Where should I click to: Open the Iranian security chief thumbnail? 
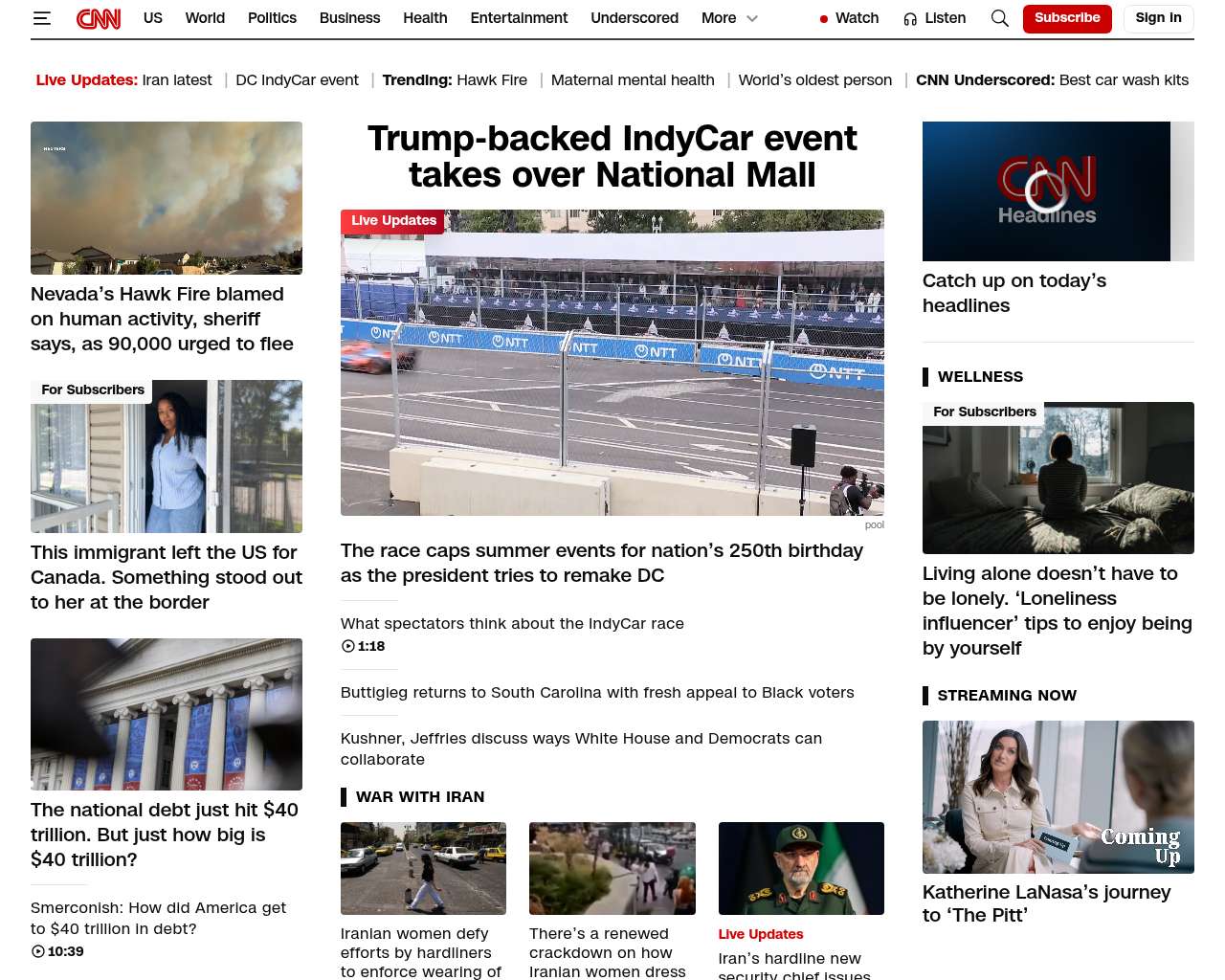coord(801,868)
